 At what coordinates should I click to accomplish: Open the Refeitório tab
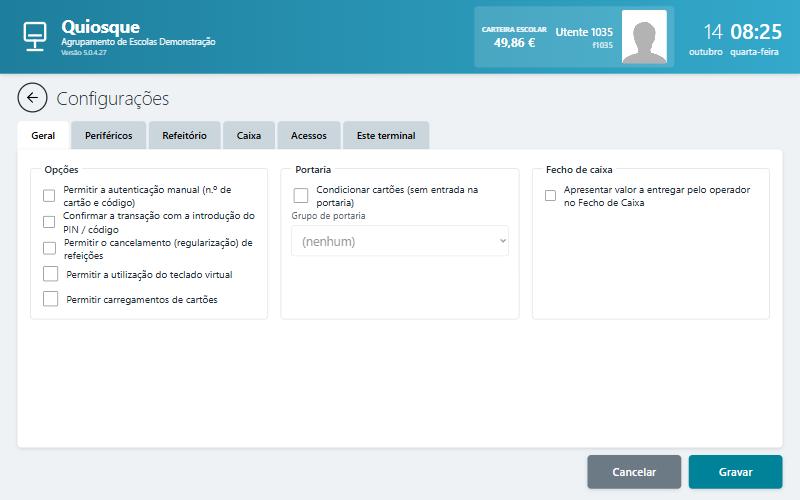184,136
